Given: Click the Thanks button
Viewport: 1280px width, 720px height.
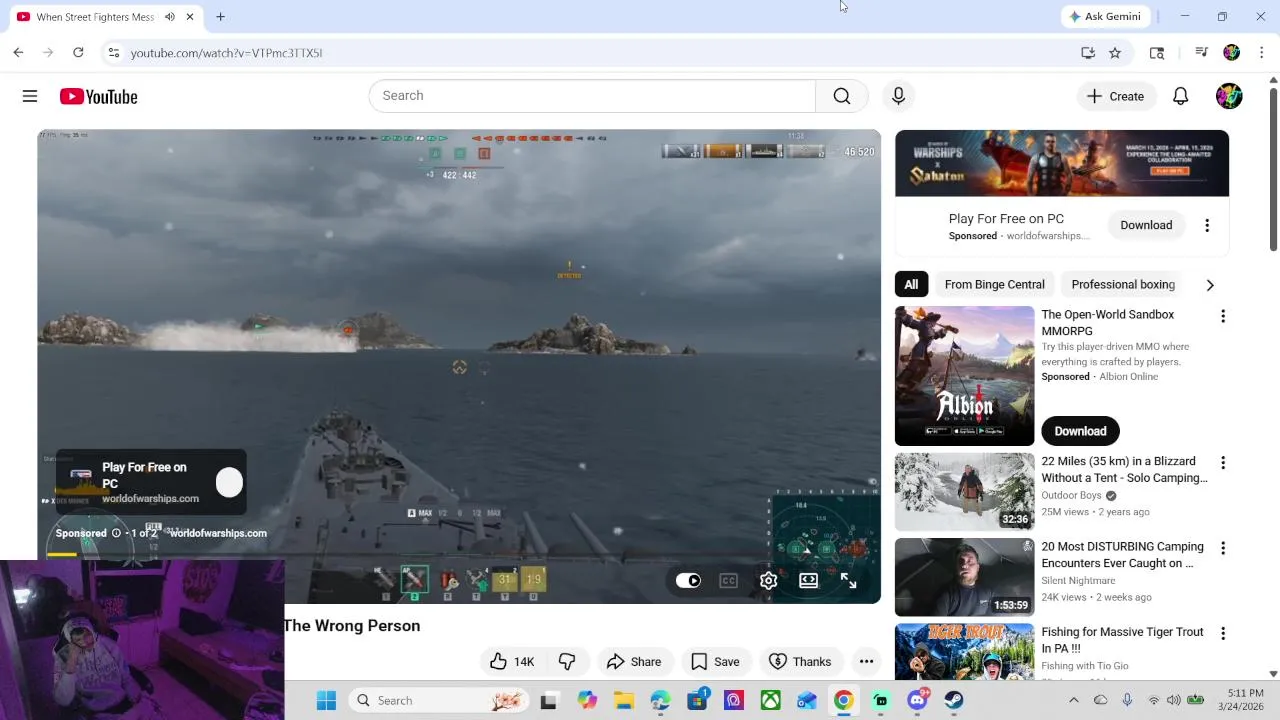Looking at the screenshot, I should [x=800, y=661].
